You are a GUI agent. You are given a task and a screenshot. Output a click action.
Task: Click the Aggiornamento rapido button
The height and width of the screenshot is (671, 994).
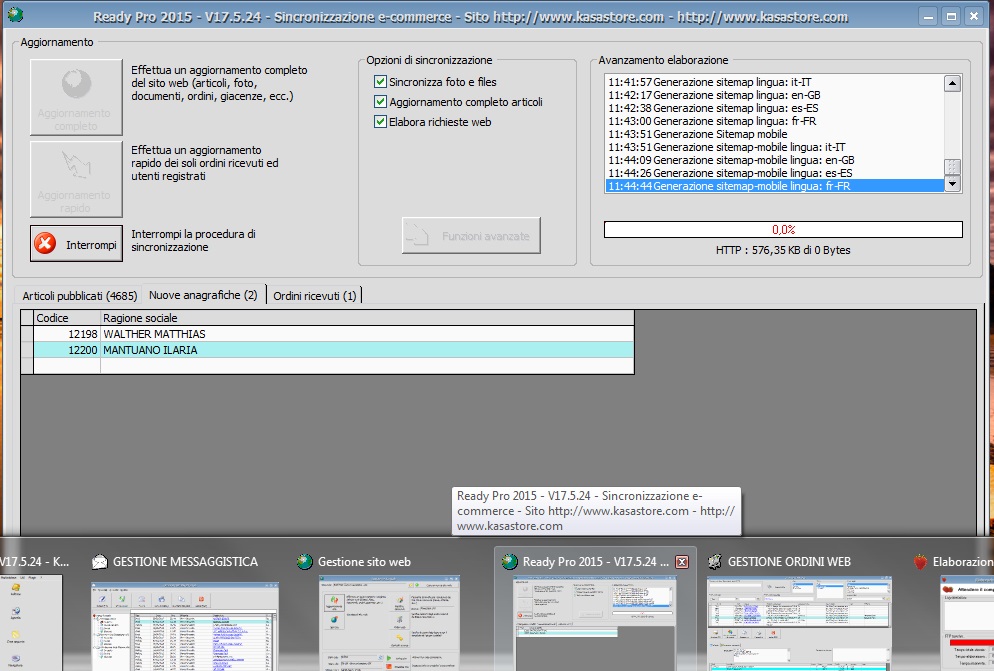coord(76,179)
